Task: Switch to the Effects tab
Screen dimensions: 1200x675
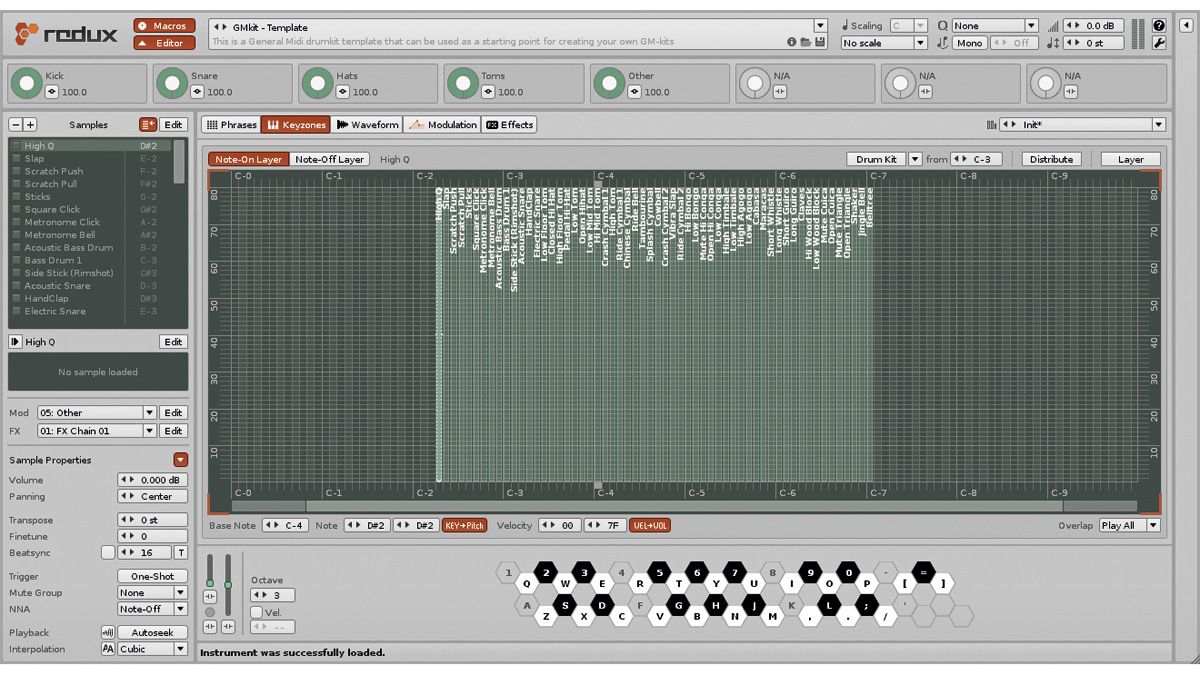Action: pos(510,125)
